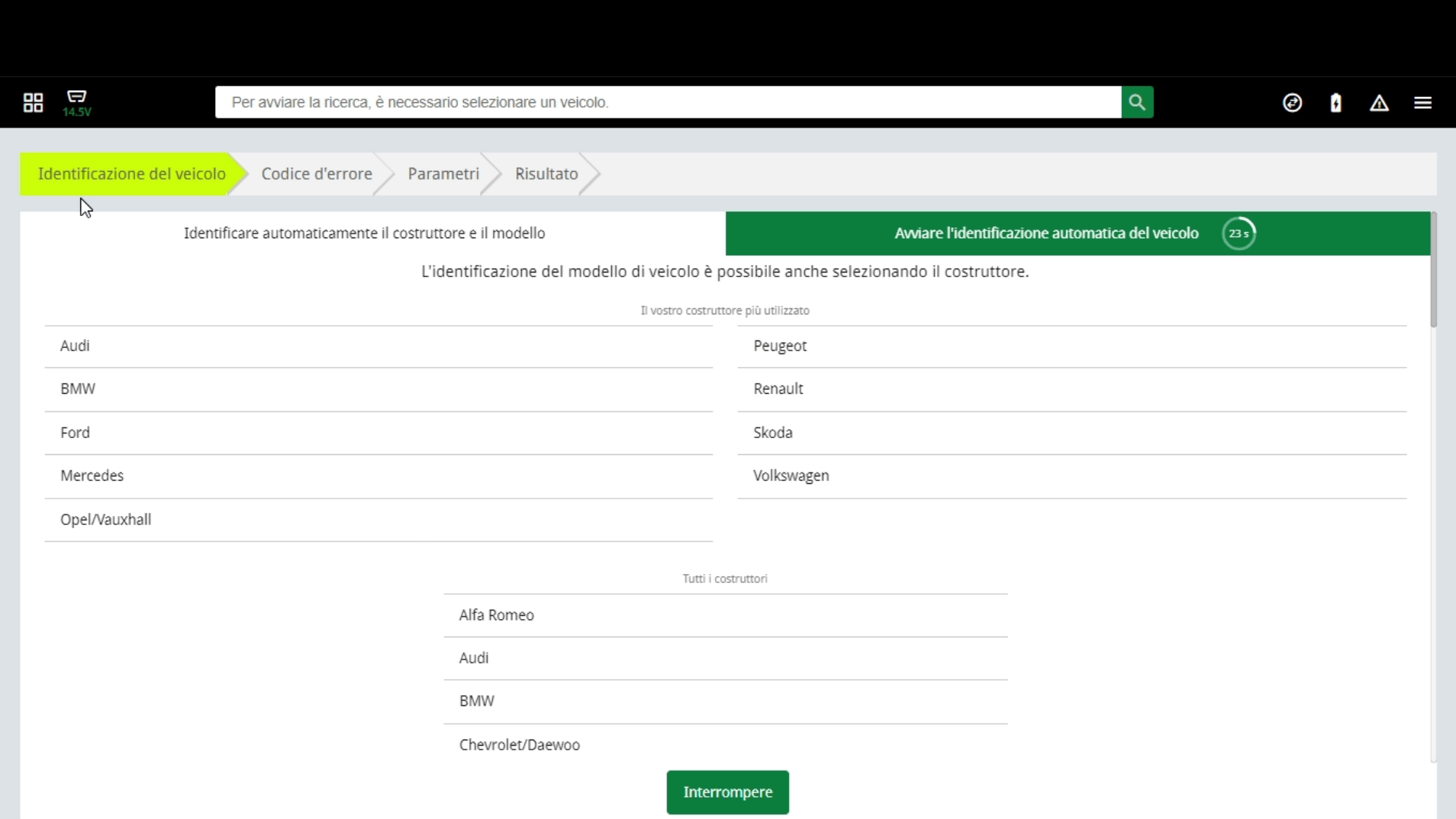Click the 14.5V voltage reading
Image resolution: width=1456 pixels, height=819 pixels.
tap(77, 112)
